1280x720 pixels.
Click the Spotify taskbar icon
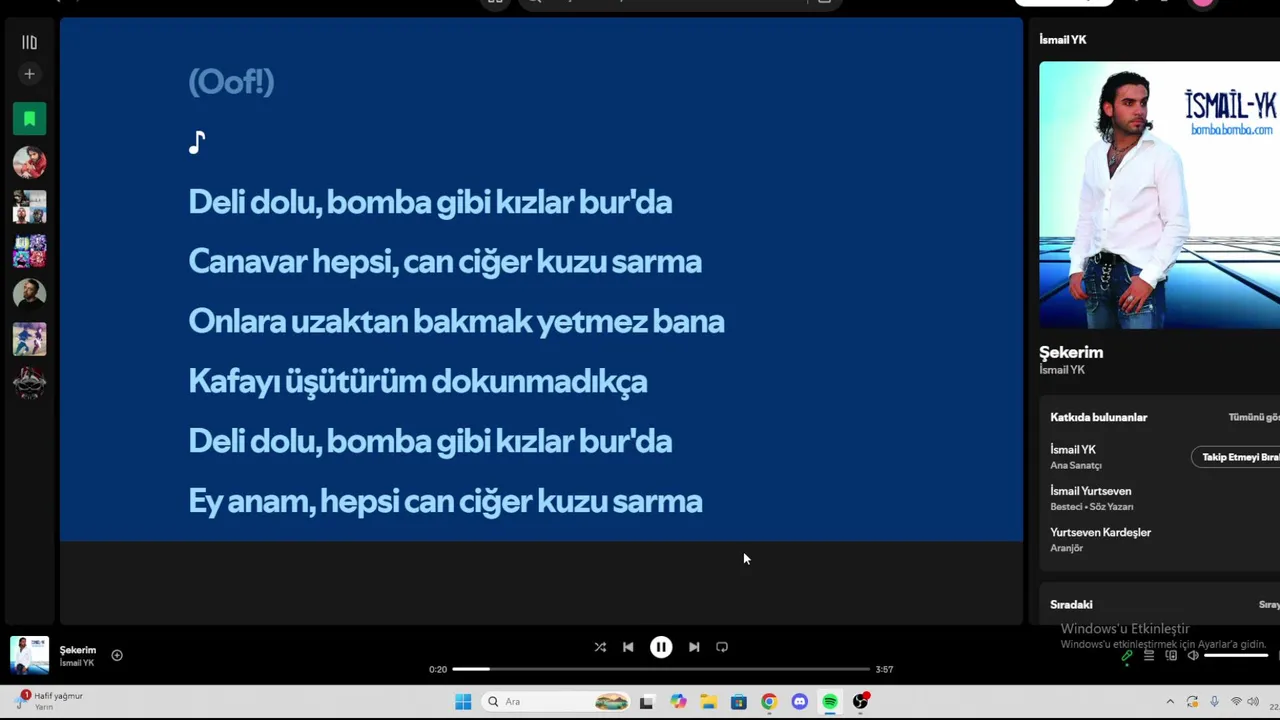click(x=830, y=702)
